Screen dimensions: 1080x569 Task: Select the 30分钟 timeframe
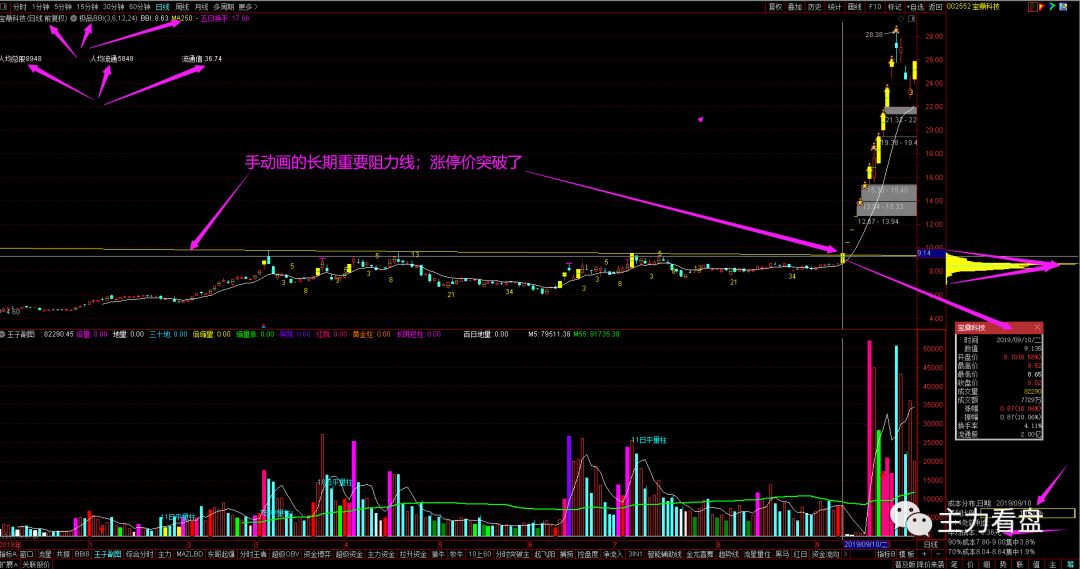point(113,7)
